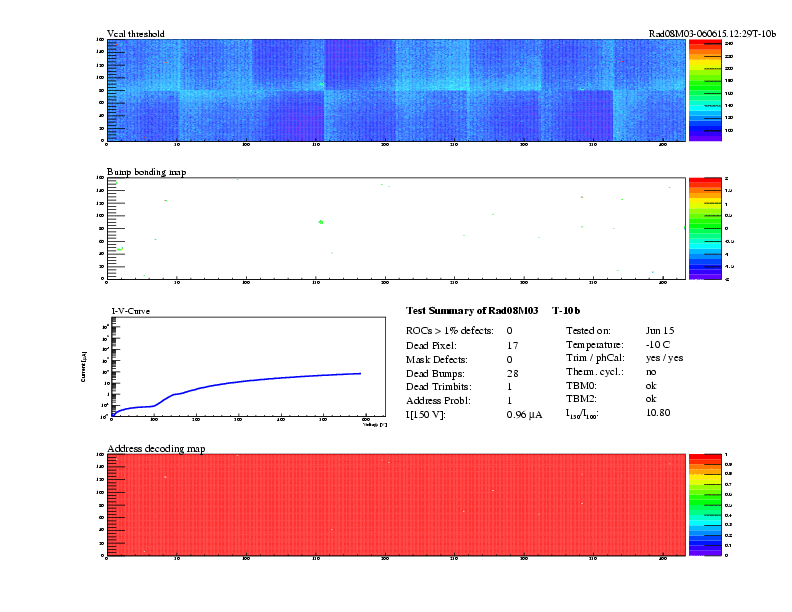This screenshot has width=792, height=612.
Task: Click the Therm. cycl. value no
Action: click(x=651, y=372)
